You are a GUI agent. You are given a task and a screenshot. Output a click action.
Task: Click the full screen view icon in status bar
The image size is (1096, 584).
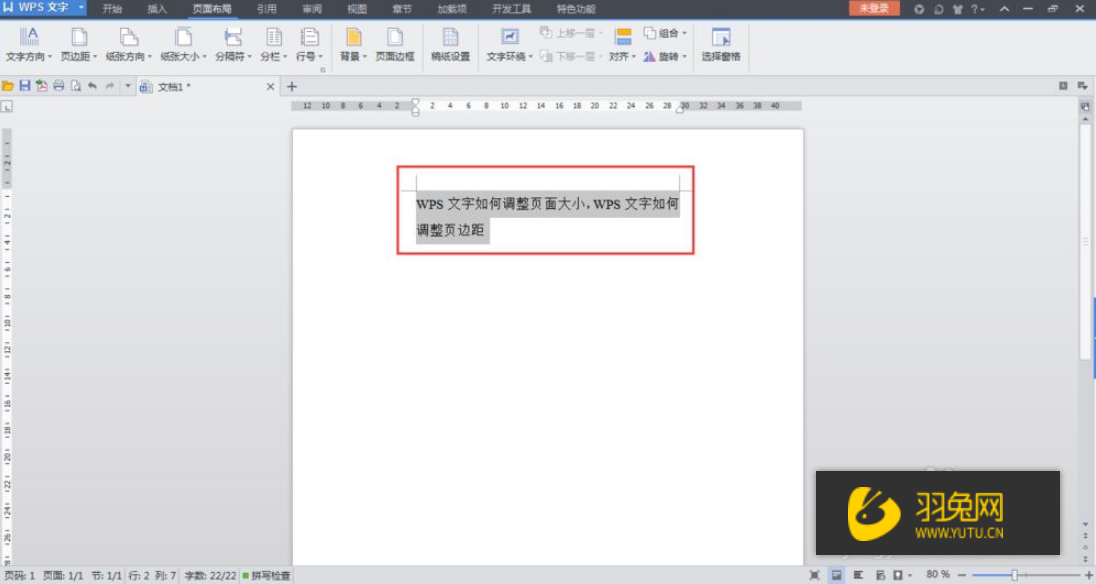coord(814,575)
